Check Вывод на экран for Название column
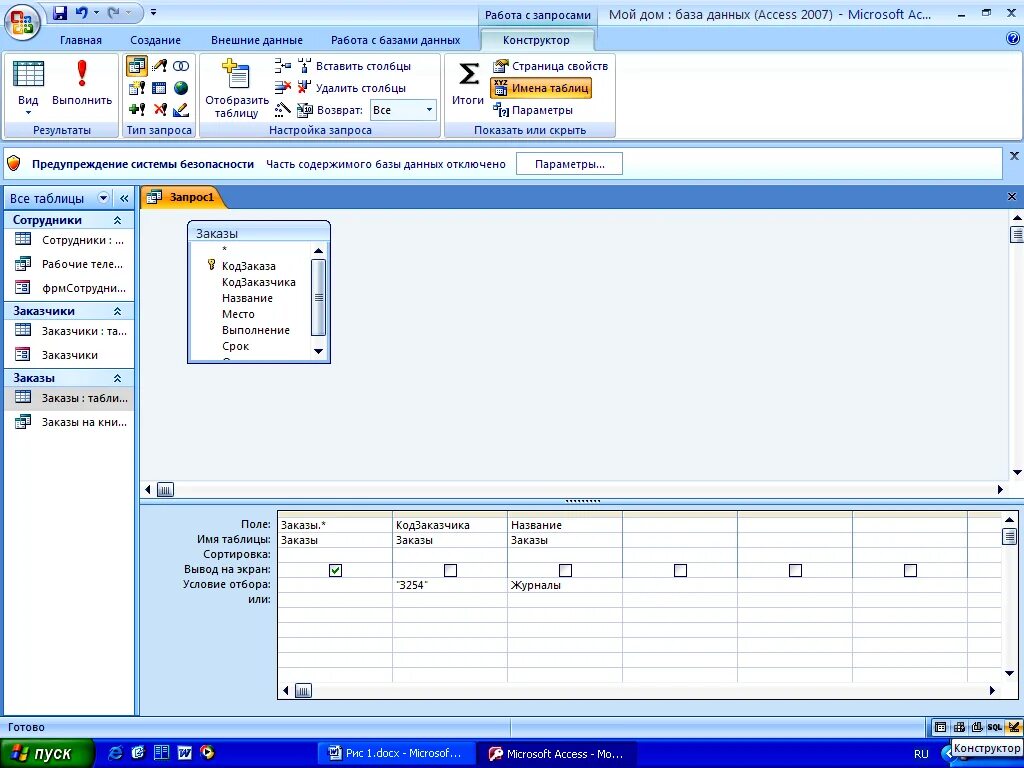Screen dimensions: 1024x768 pos(566,570)
